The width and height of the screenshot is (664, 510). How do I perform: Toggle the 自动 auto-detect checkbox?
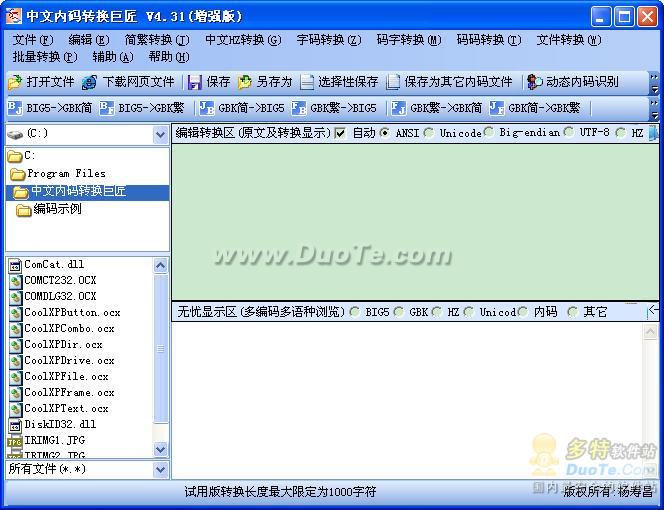click(x=340, y=133)
